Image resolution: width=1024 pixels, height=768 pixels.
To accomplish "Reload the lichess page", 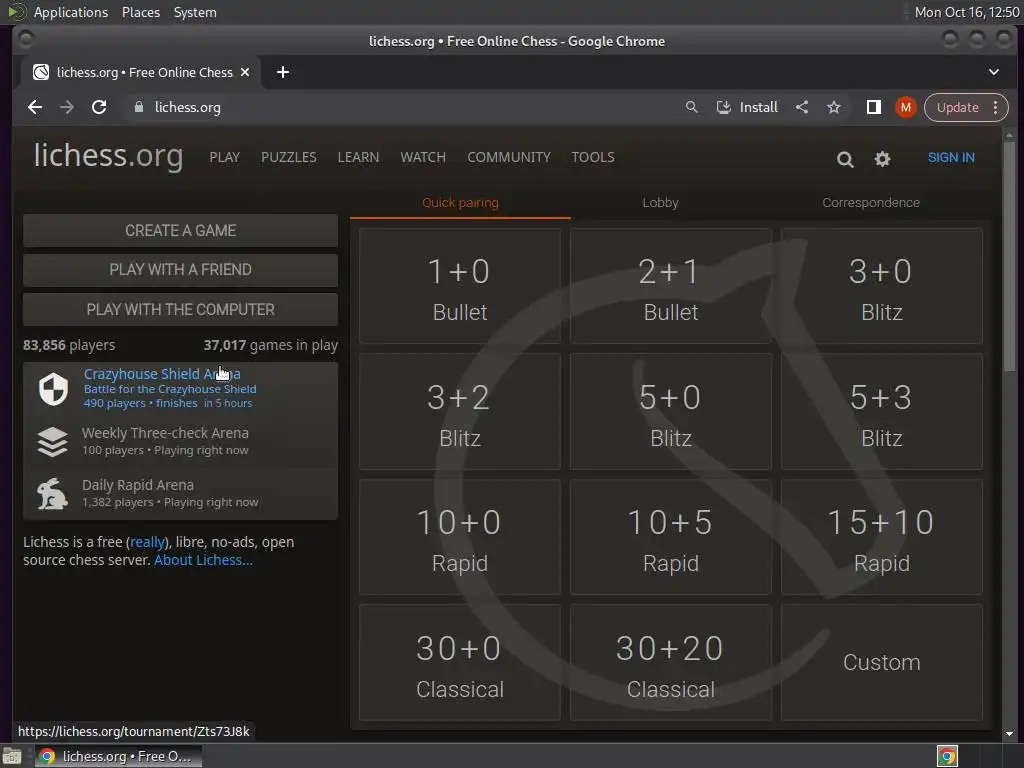I will (99, 107).
